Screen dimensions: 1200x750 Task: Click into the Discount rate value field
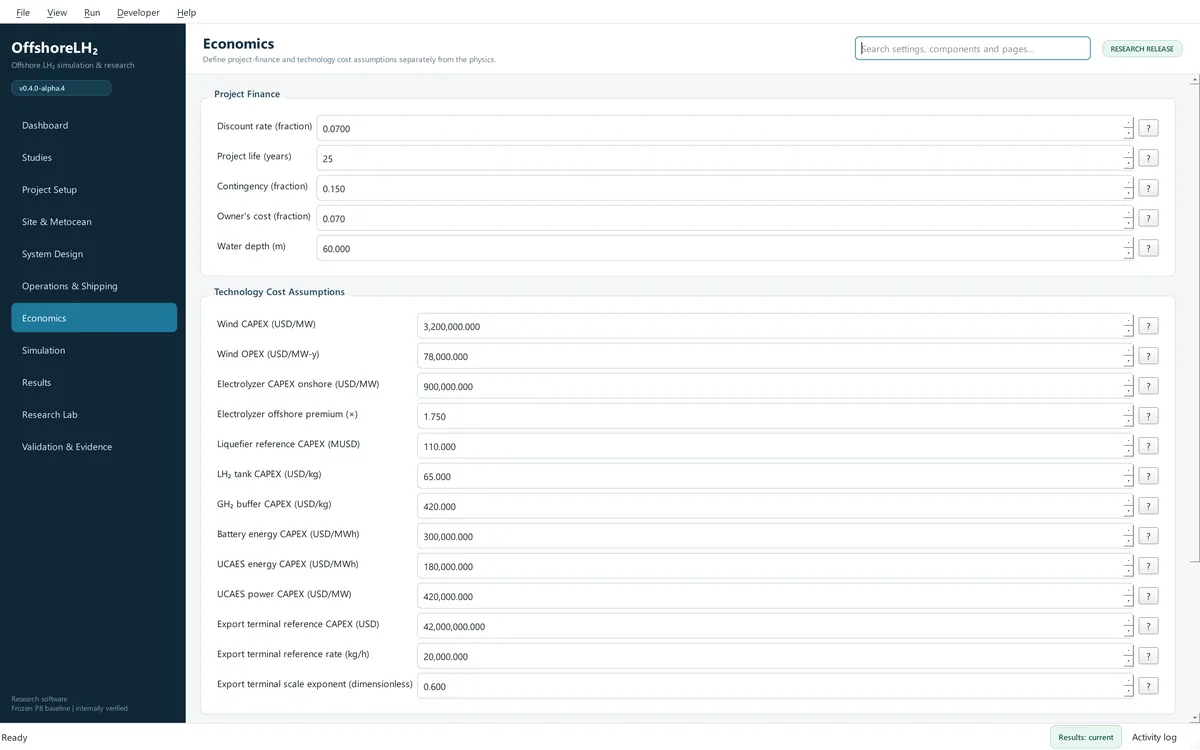725,128
